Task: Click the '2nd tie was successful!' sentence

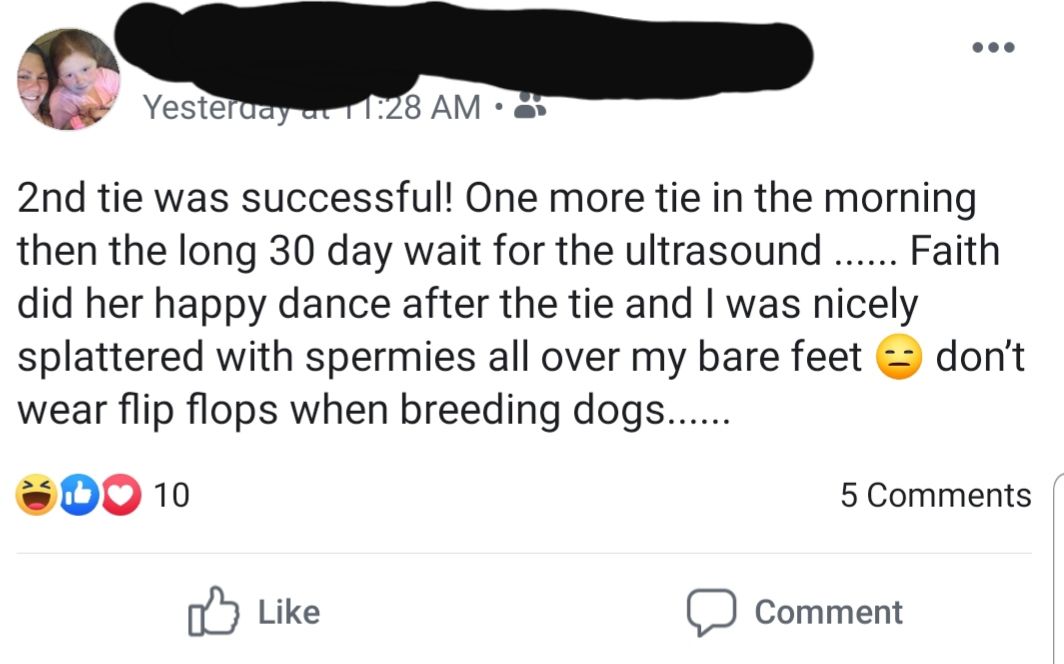Action: [238, 197]
